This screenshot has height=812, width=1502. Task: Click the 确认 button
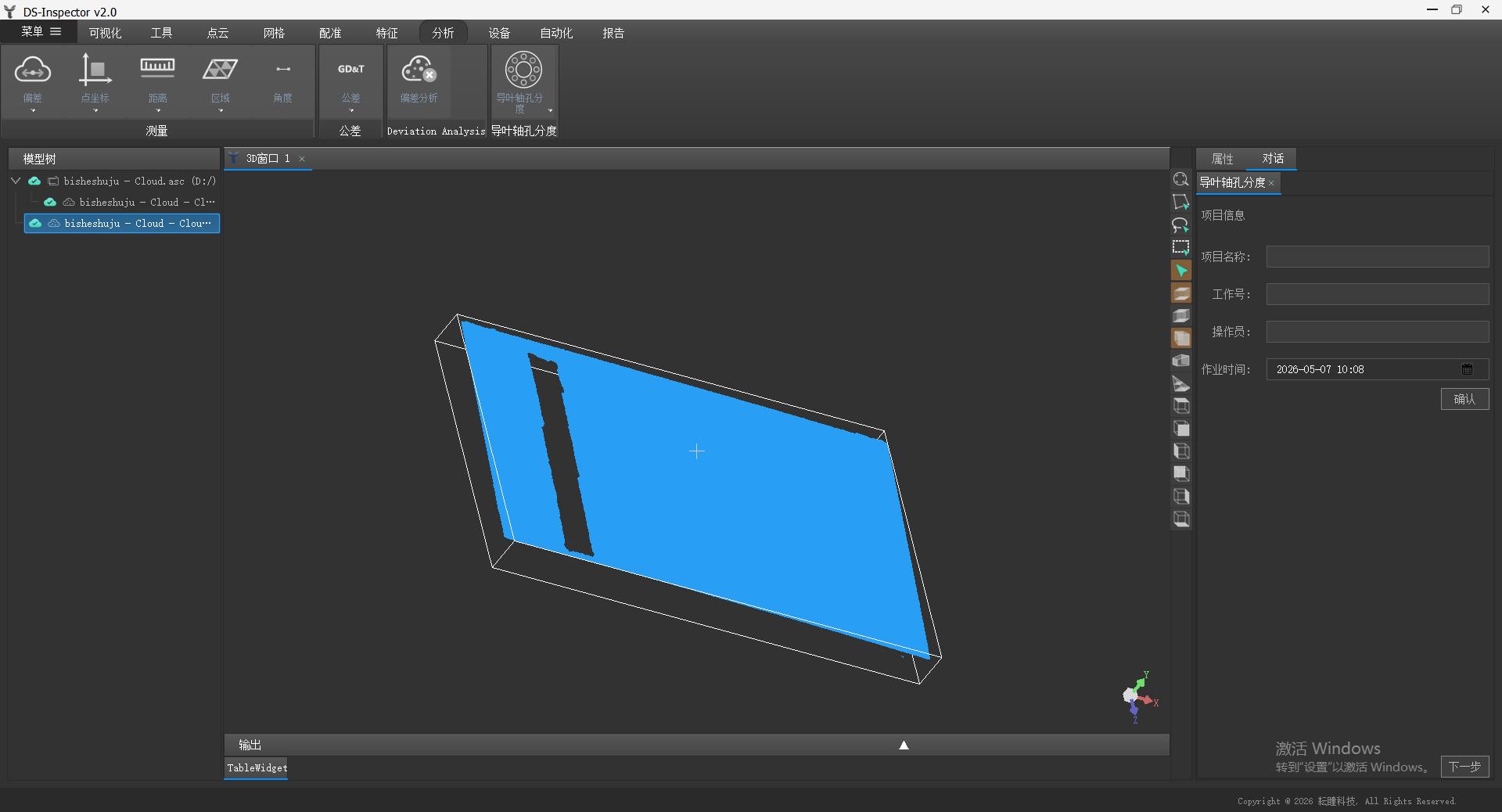[1464, 399]
